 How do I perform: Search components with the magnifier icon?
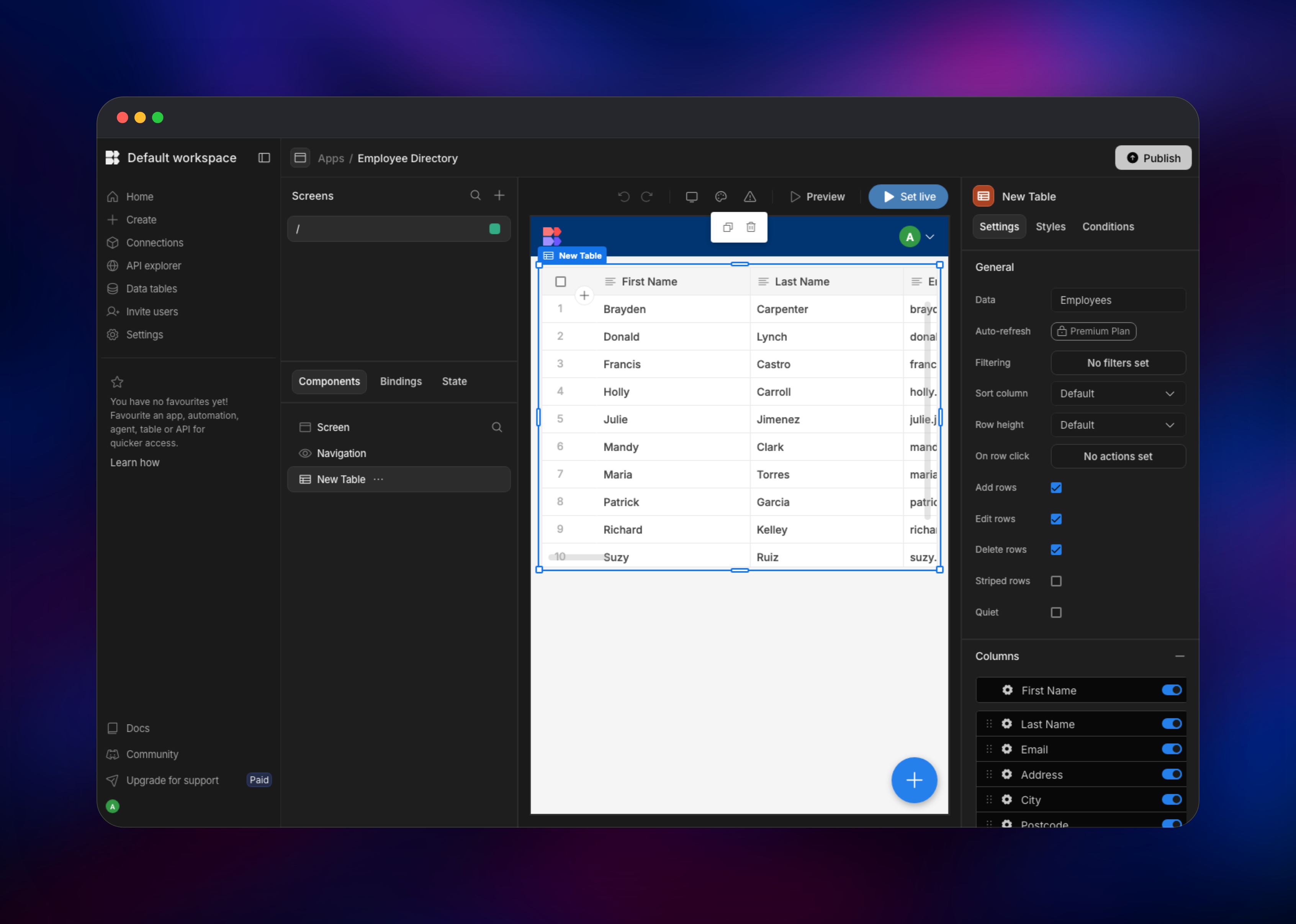point(497,427)
